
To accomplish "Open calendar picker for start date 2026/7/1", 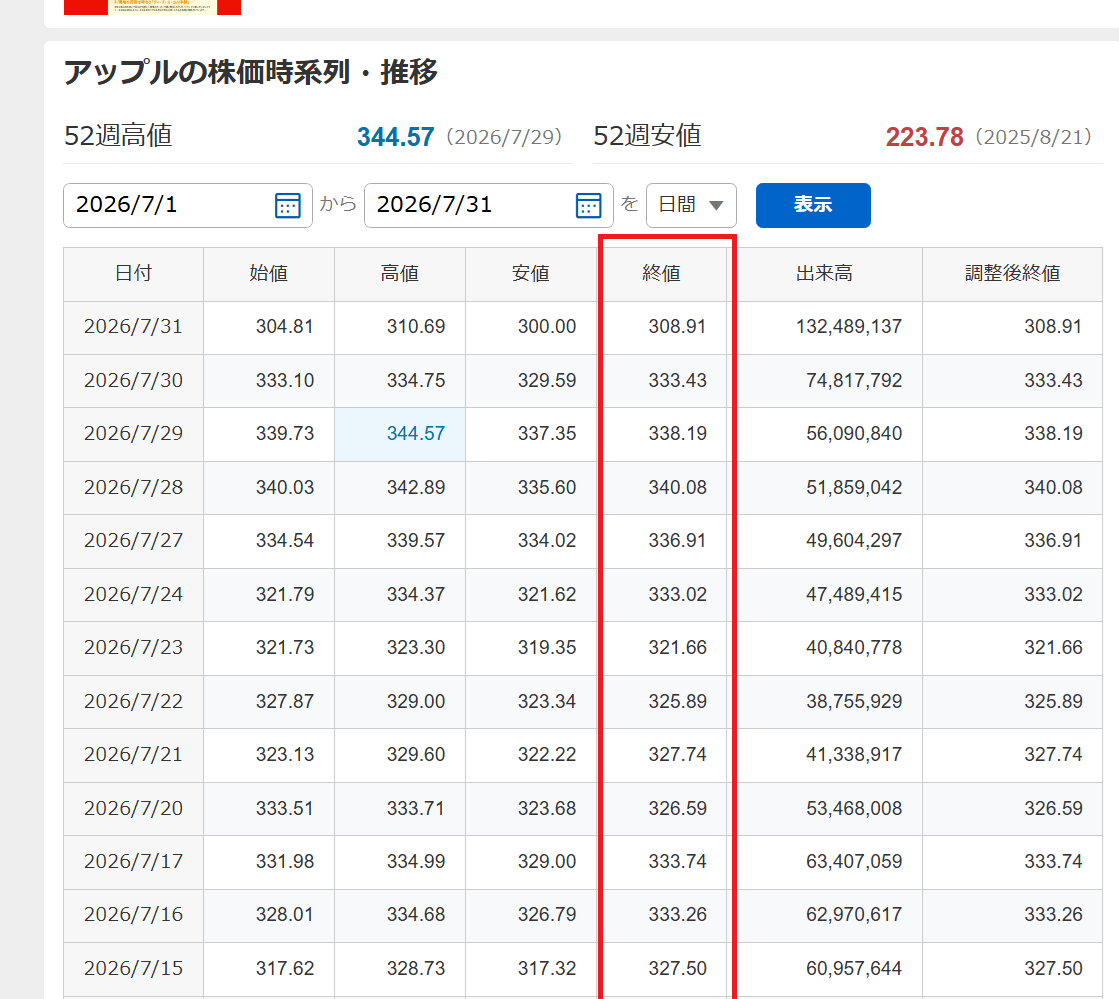I will [x=288, y=206].
